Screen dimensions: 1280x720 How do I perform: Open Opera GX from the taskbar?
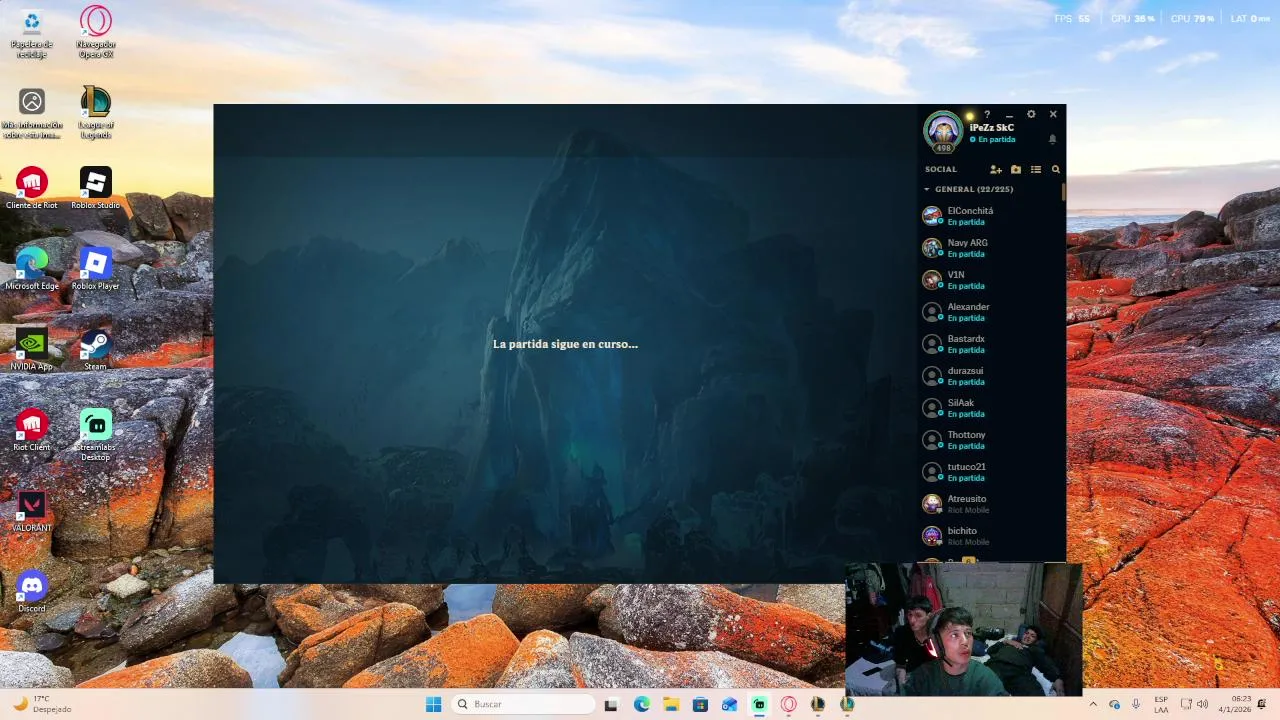pyautogui.click(x=788, y=704)
